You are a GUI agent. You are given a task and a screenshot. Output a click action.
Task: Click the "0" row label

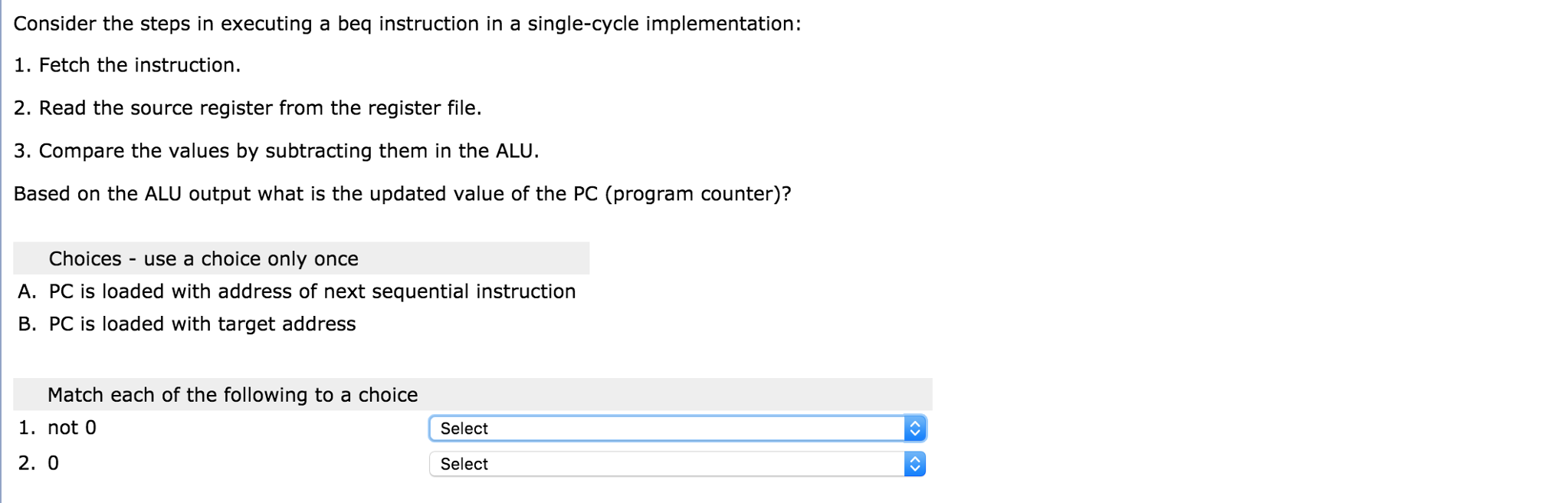coord(52,462)
